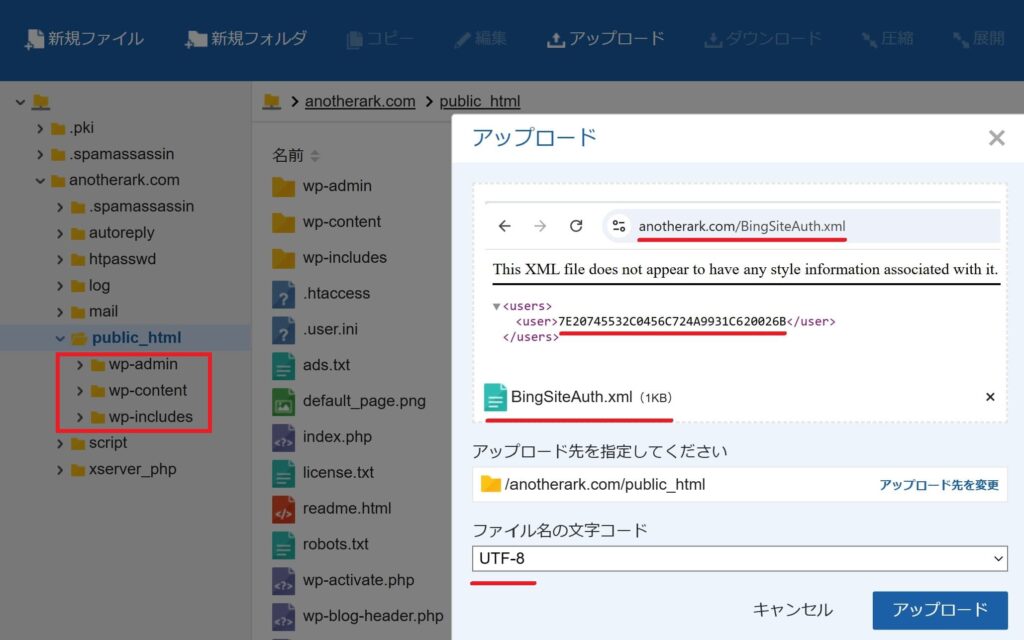The image size is (1024, 640).
Task: Expand the xserver_php folder chevron
Action: [x=59, y=470]
